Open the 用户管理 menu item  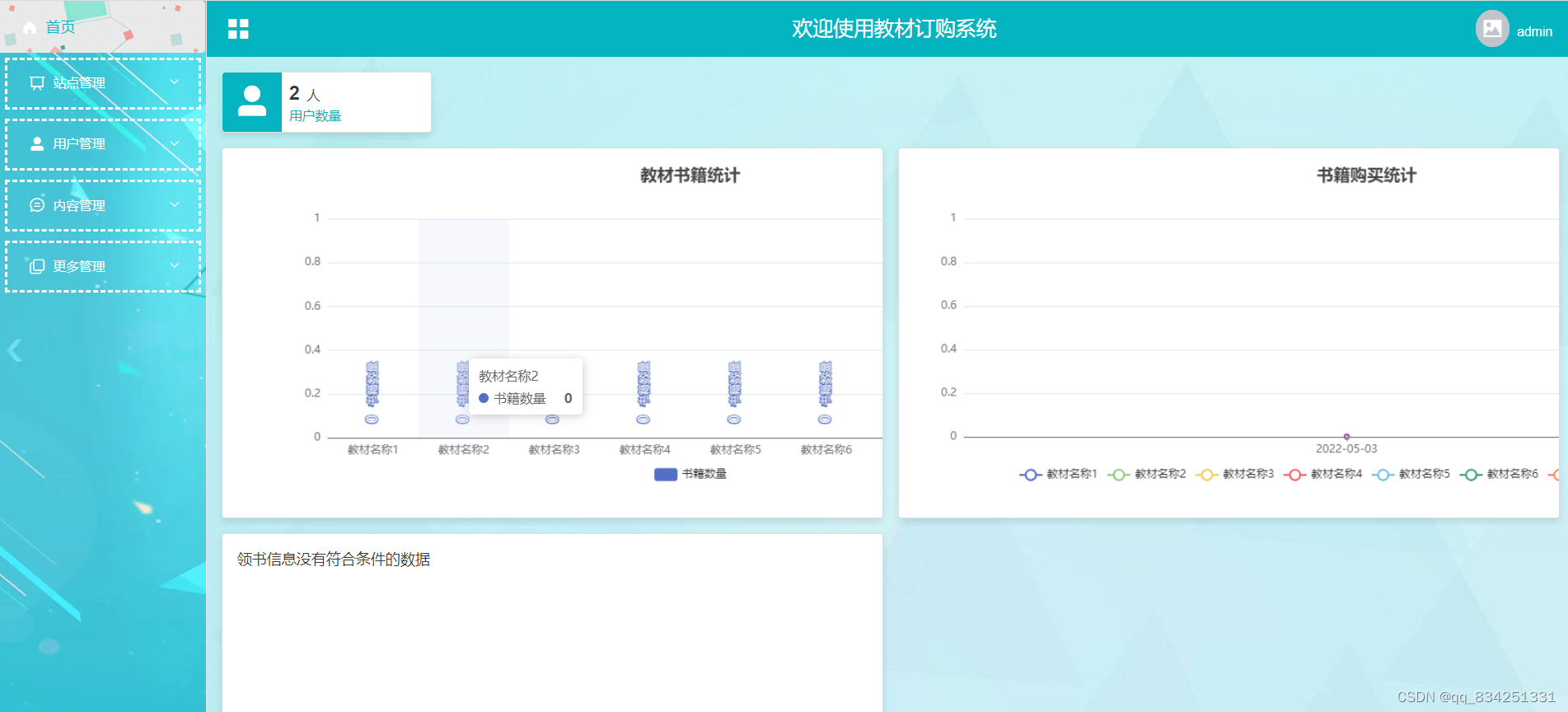103,144
